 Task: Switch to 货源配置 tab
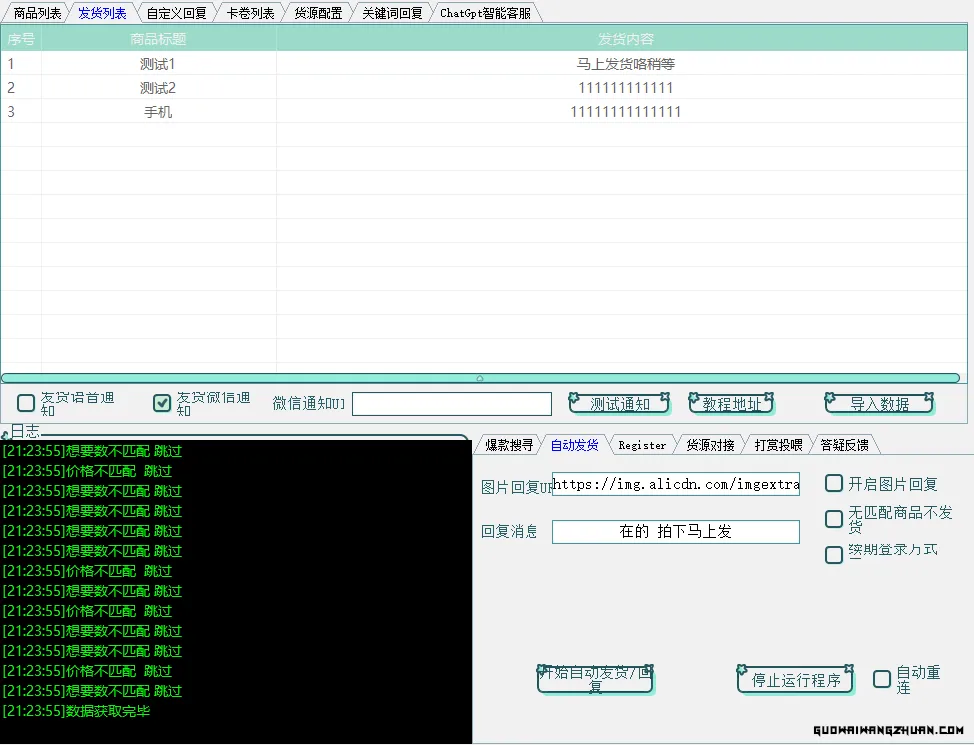click(318, 13)
